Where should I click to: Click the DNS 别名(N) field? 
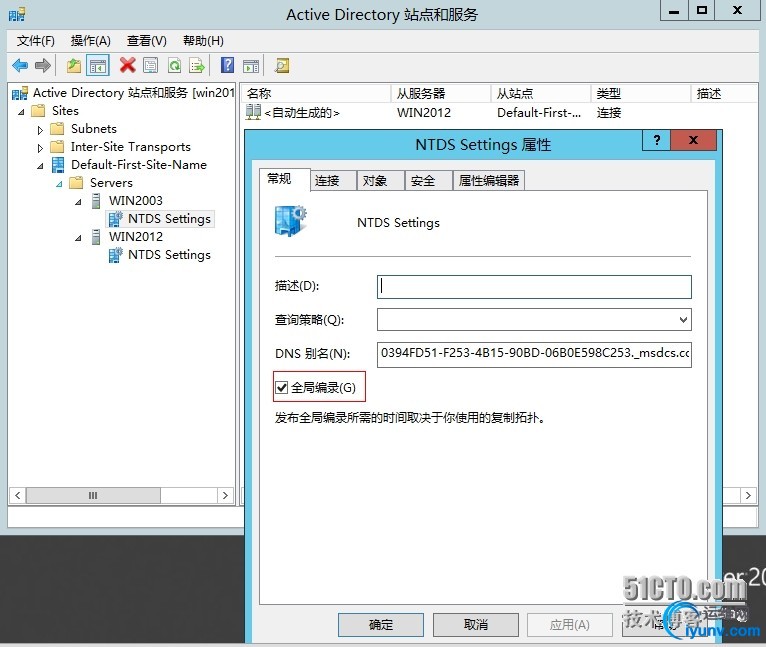click(534, 354)
